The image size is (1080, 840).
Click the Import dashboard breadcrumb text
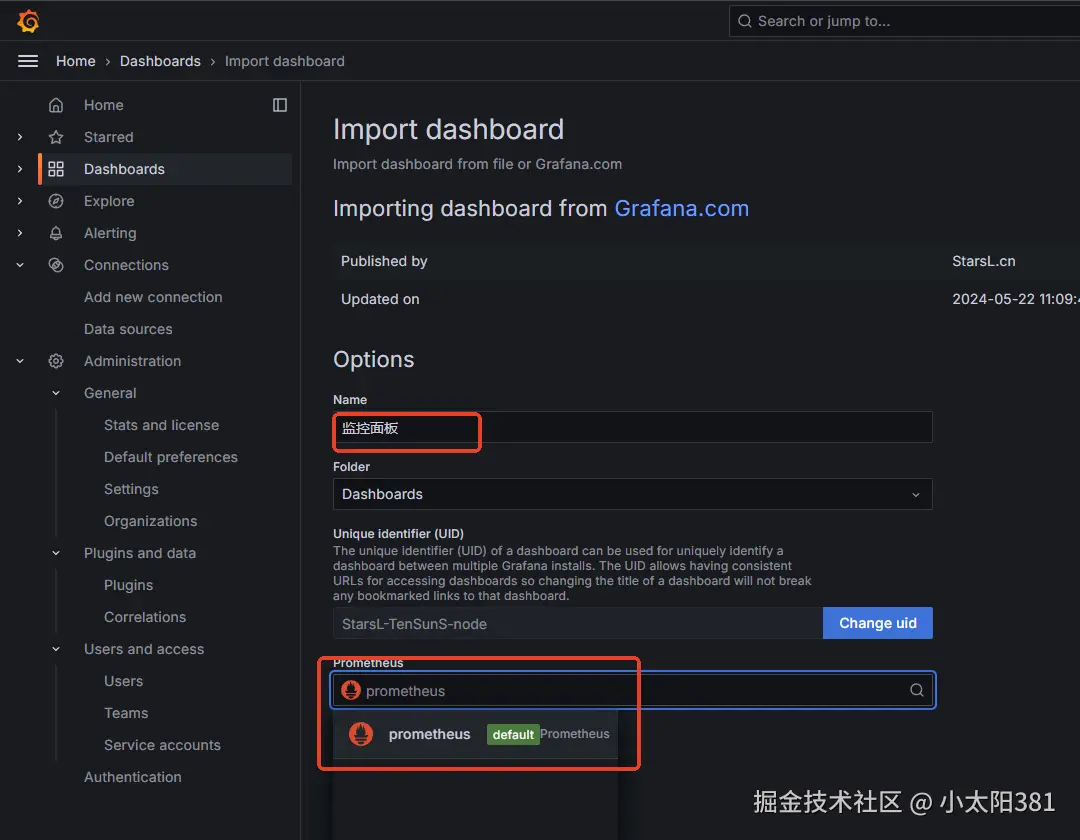[x=284, y=61]
